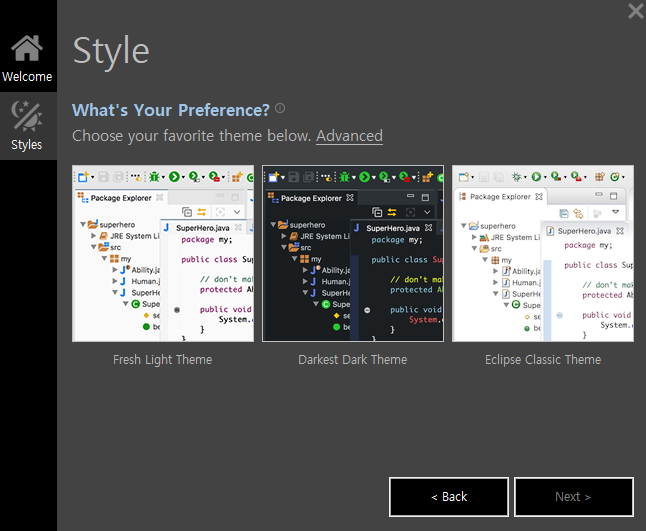The image size is (646, 531).
Task: Choose the Fresh Light Theme preview
Action: pyautogui.click(x=163, y=253)
